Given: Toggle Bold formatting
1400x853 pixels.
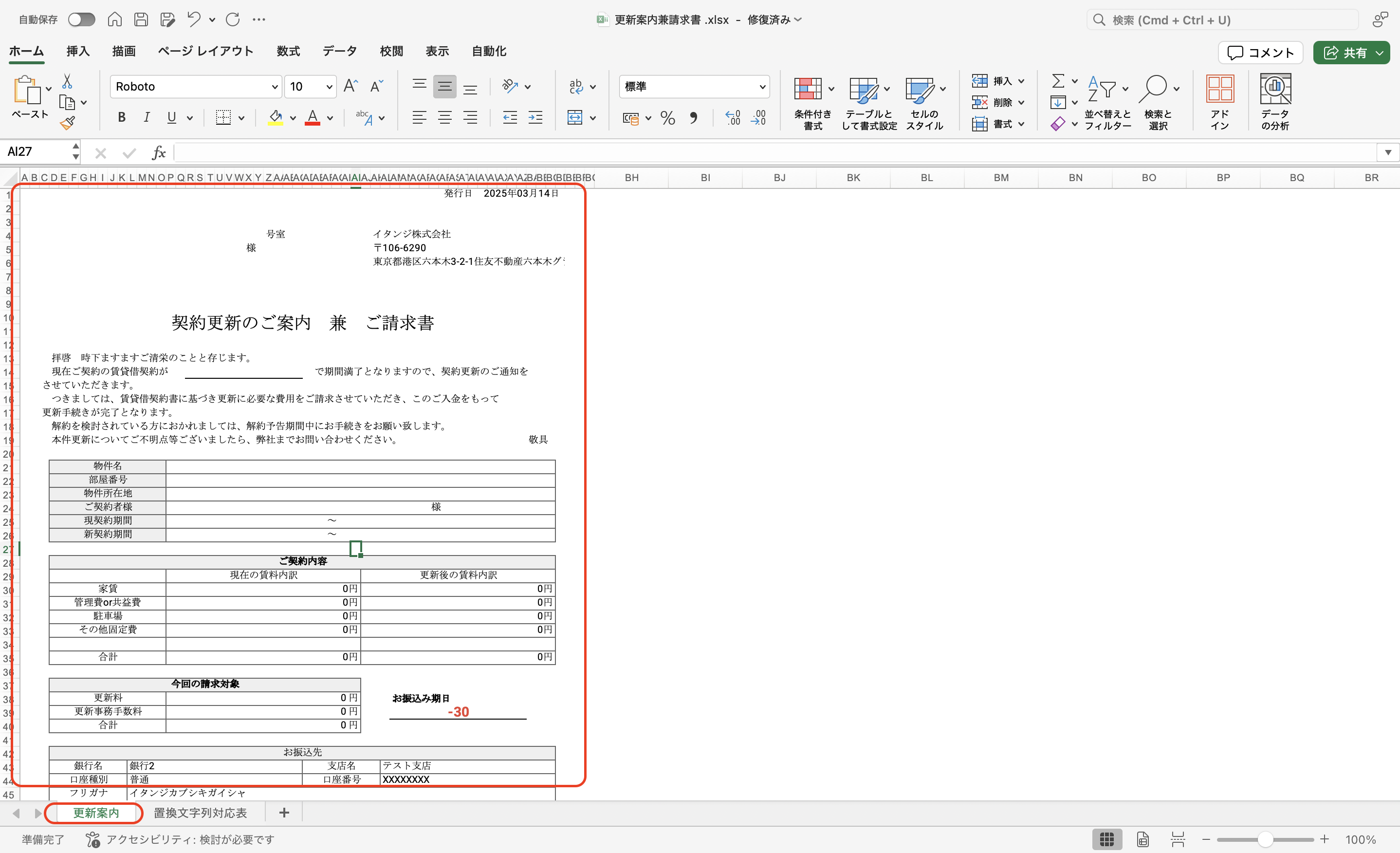Looking at the screenshot, I should 121,118.
